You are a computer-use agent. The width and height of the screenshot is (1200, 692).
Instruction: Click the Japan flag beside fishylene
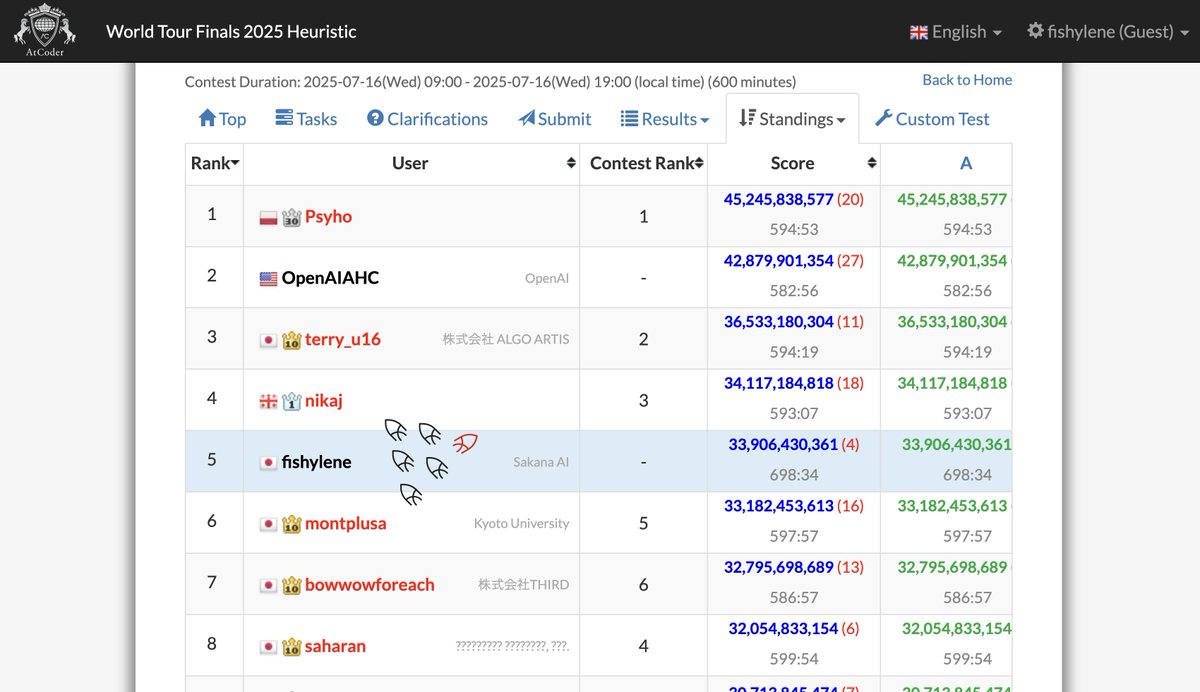(x=268, y=463)
